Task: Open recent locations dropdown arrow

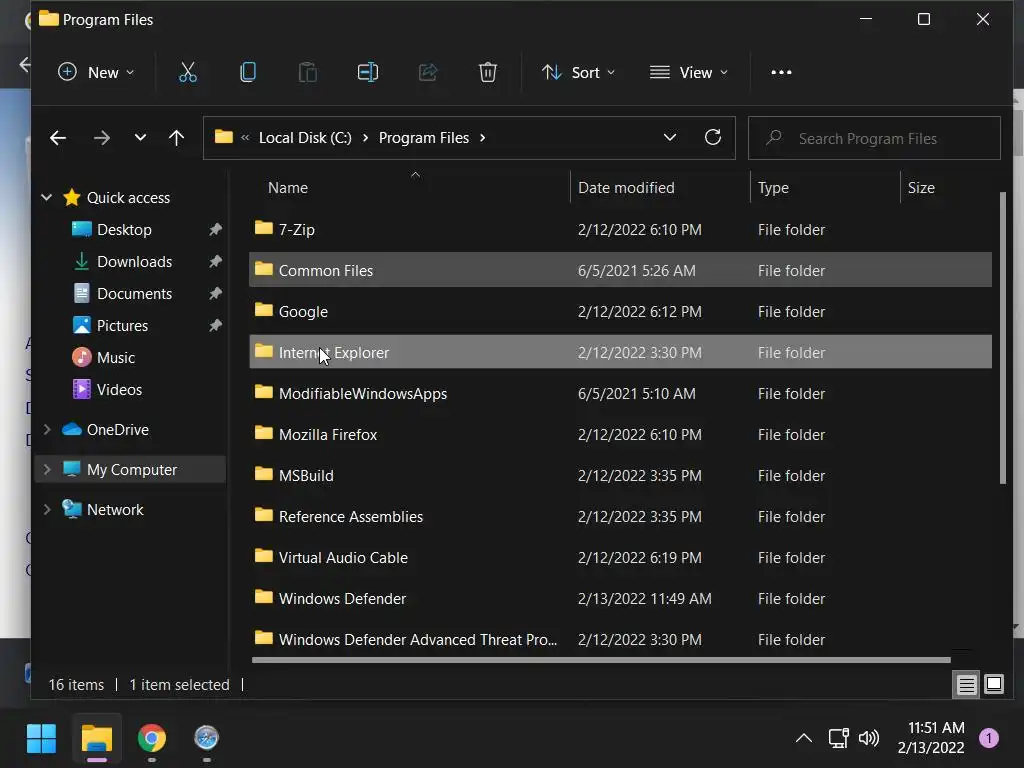Action: click(140, 138)
